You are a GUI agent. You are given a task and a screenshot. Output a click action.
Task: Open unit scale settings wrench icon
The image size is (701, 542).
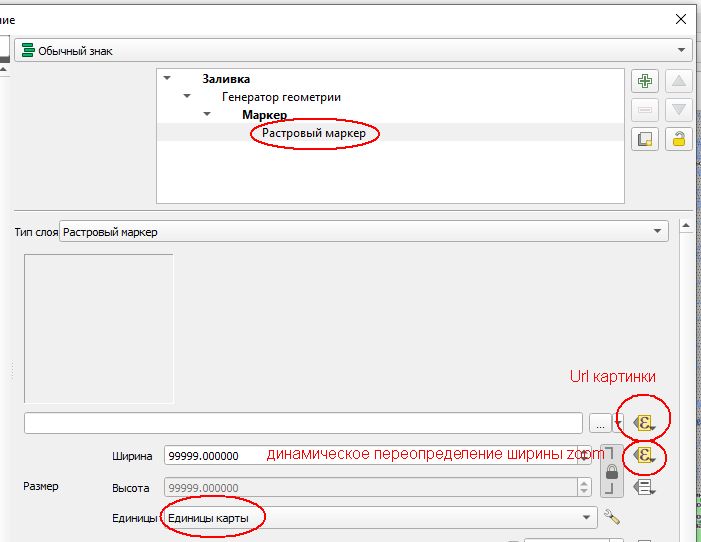[x=612, y=517]
